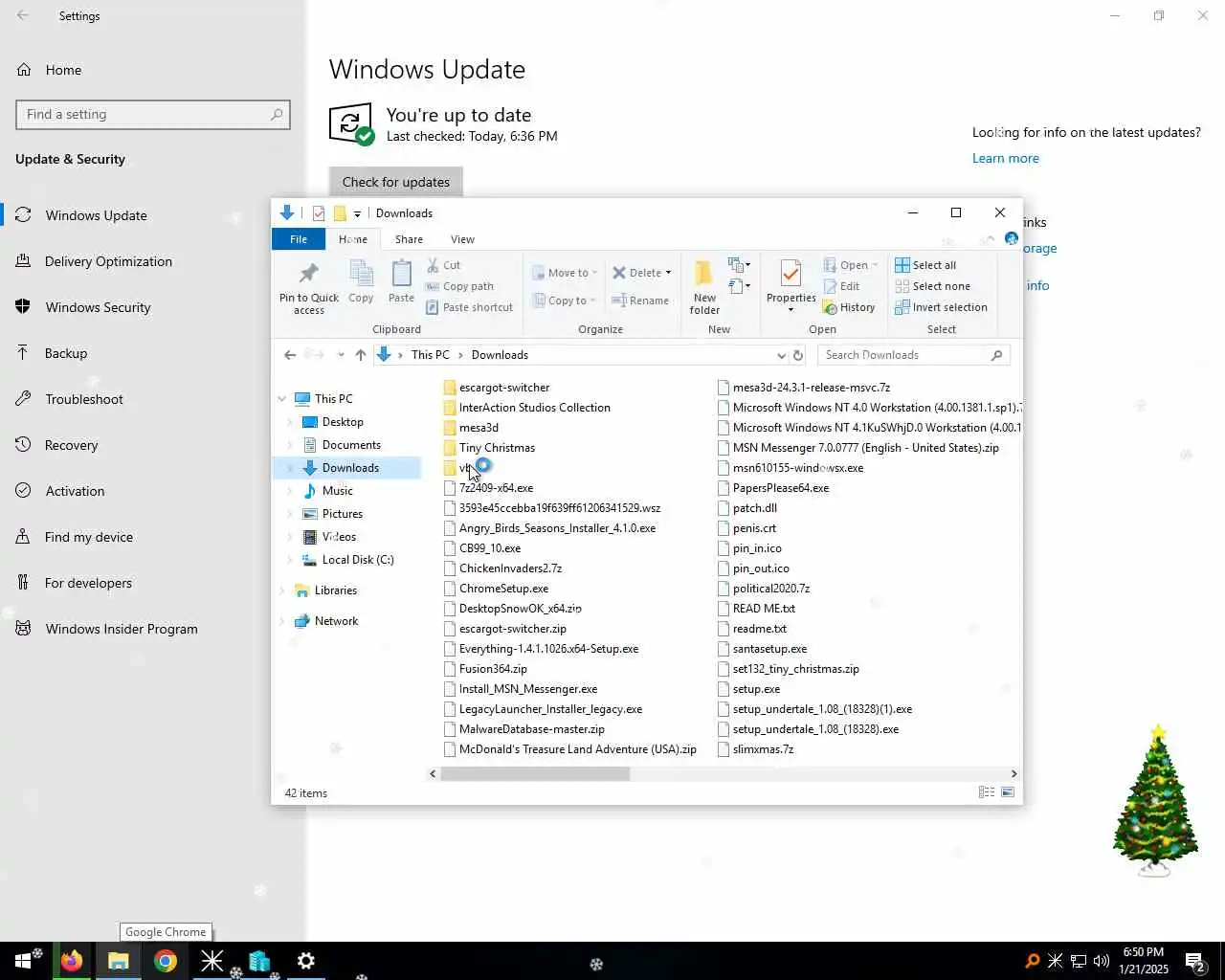This screenshot has height=980, width=1225.
Task: Click the Rename command
Action: [640, 301]
